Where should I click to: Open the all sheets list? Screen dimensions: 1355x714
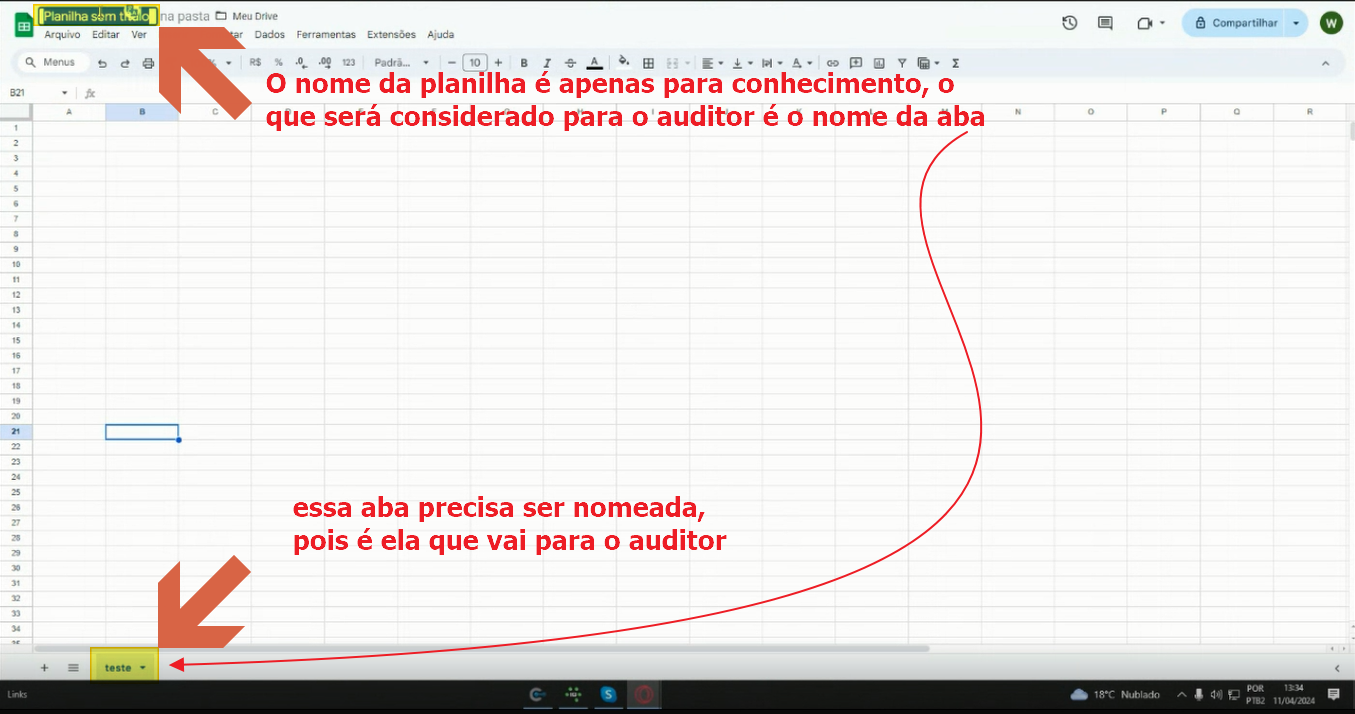tap(73, 667)
